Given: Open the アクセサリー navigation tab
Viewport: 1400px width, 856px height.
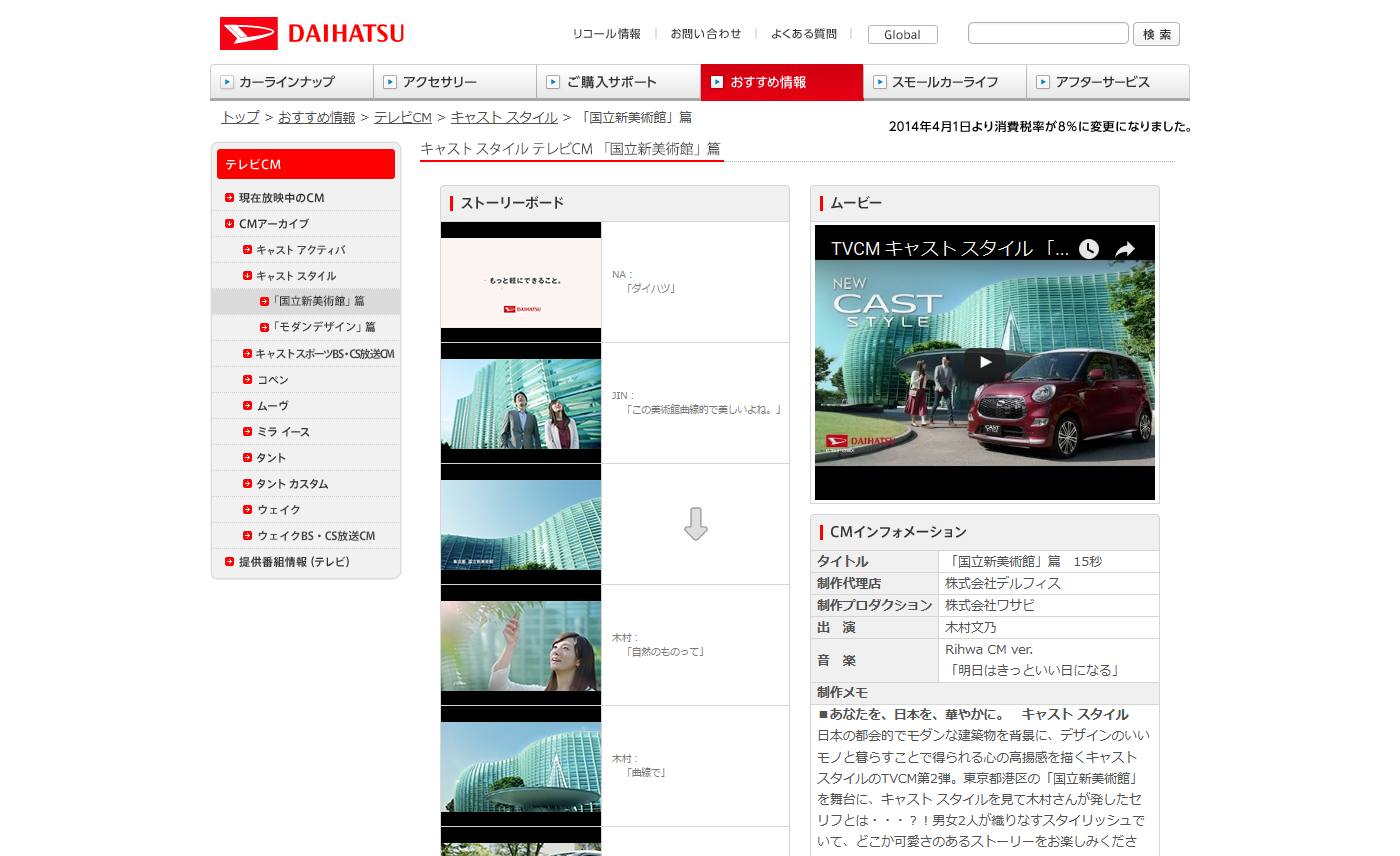Looking at the screenshot, I should click(455, 82).
